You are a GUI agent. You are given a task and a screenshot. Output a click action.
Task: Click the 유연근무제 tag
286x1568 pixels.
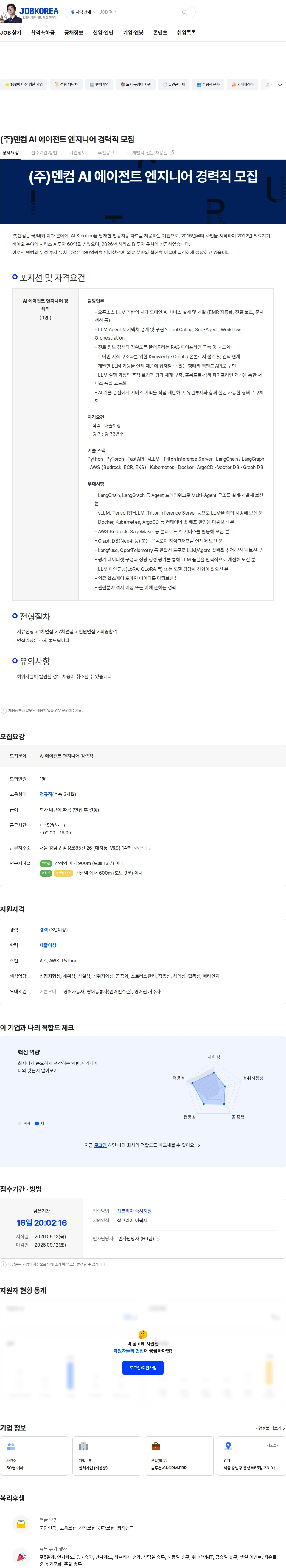[x=174, y=85]
